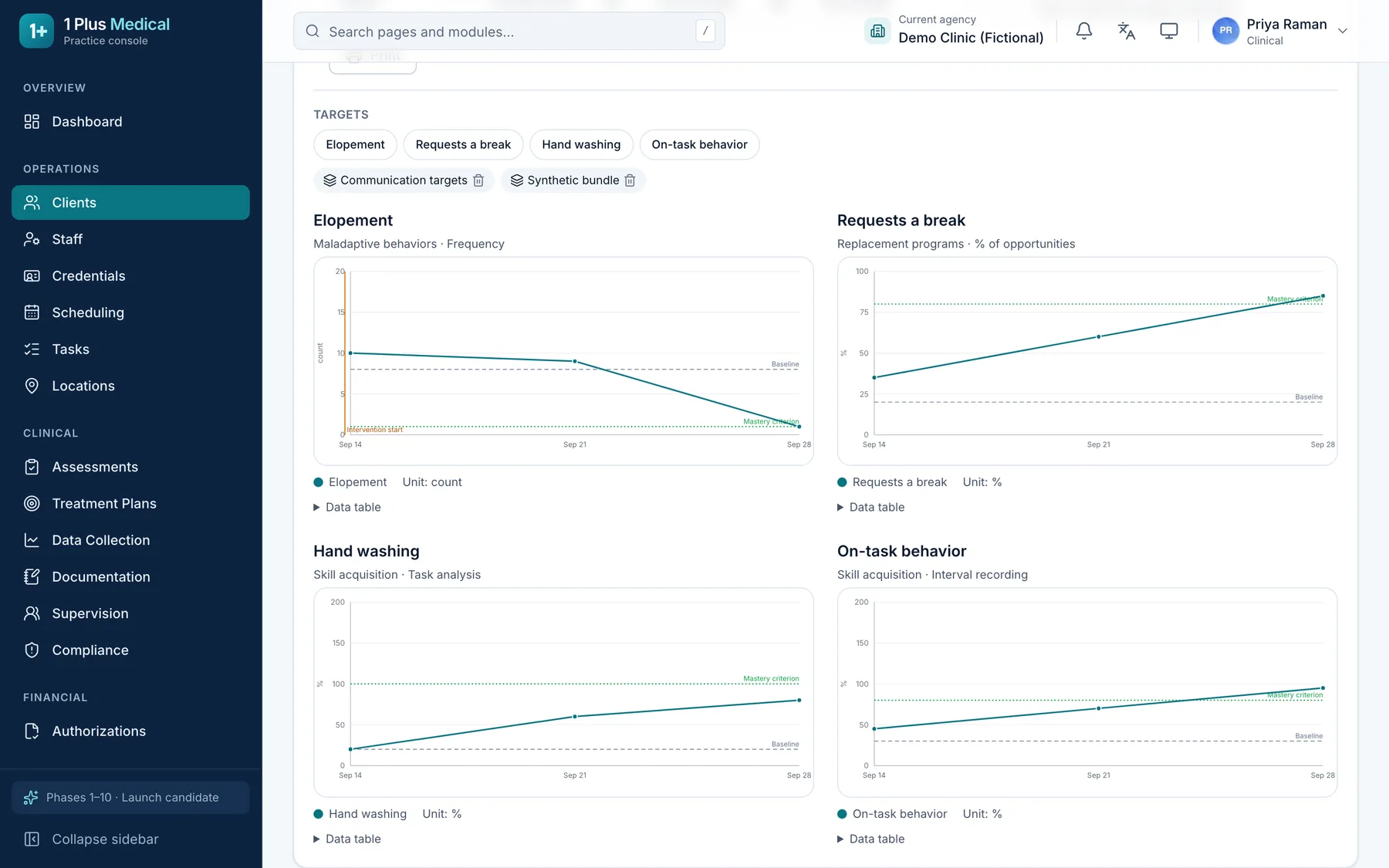1389x868 pixels.
Task: Toggle the Hand washing target chip
Action: [581, 145]
